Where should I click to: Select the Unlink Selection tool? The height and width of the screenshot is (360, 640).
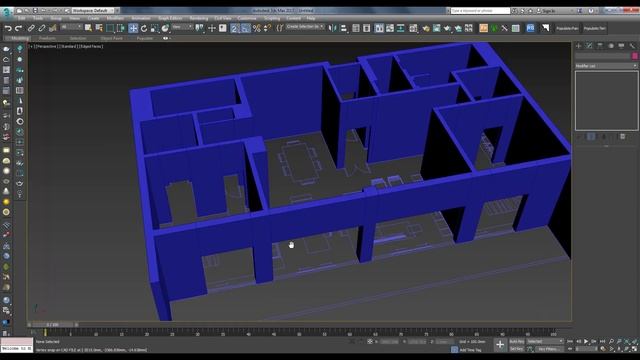click(42, 28)
